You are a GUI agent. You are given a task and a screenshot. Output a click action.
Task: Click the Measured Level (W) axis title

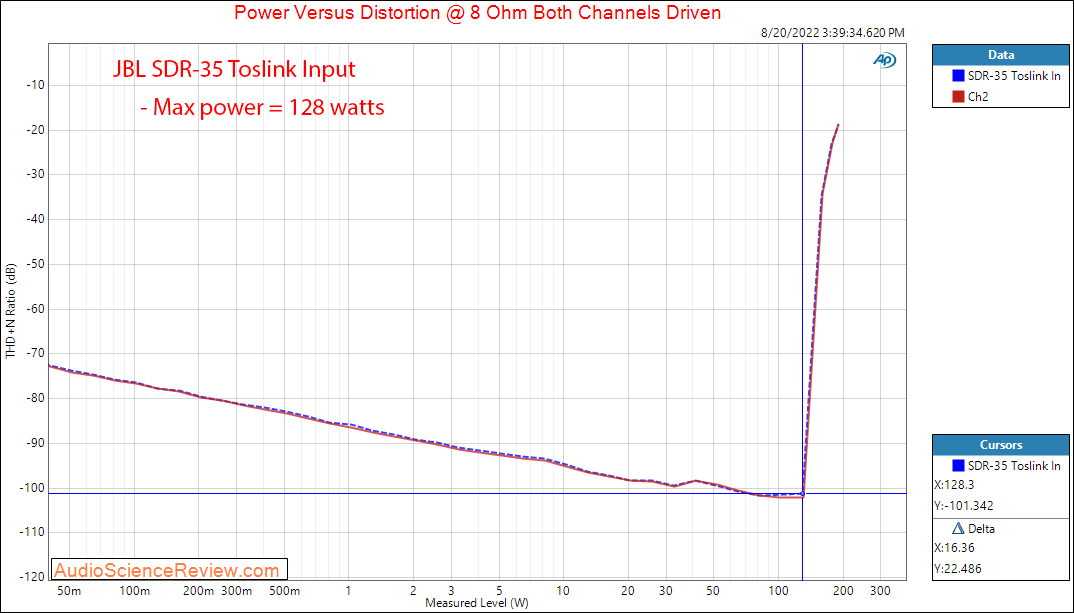[477, 603]
